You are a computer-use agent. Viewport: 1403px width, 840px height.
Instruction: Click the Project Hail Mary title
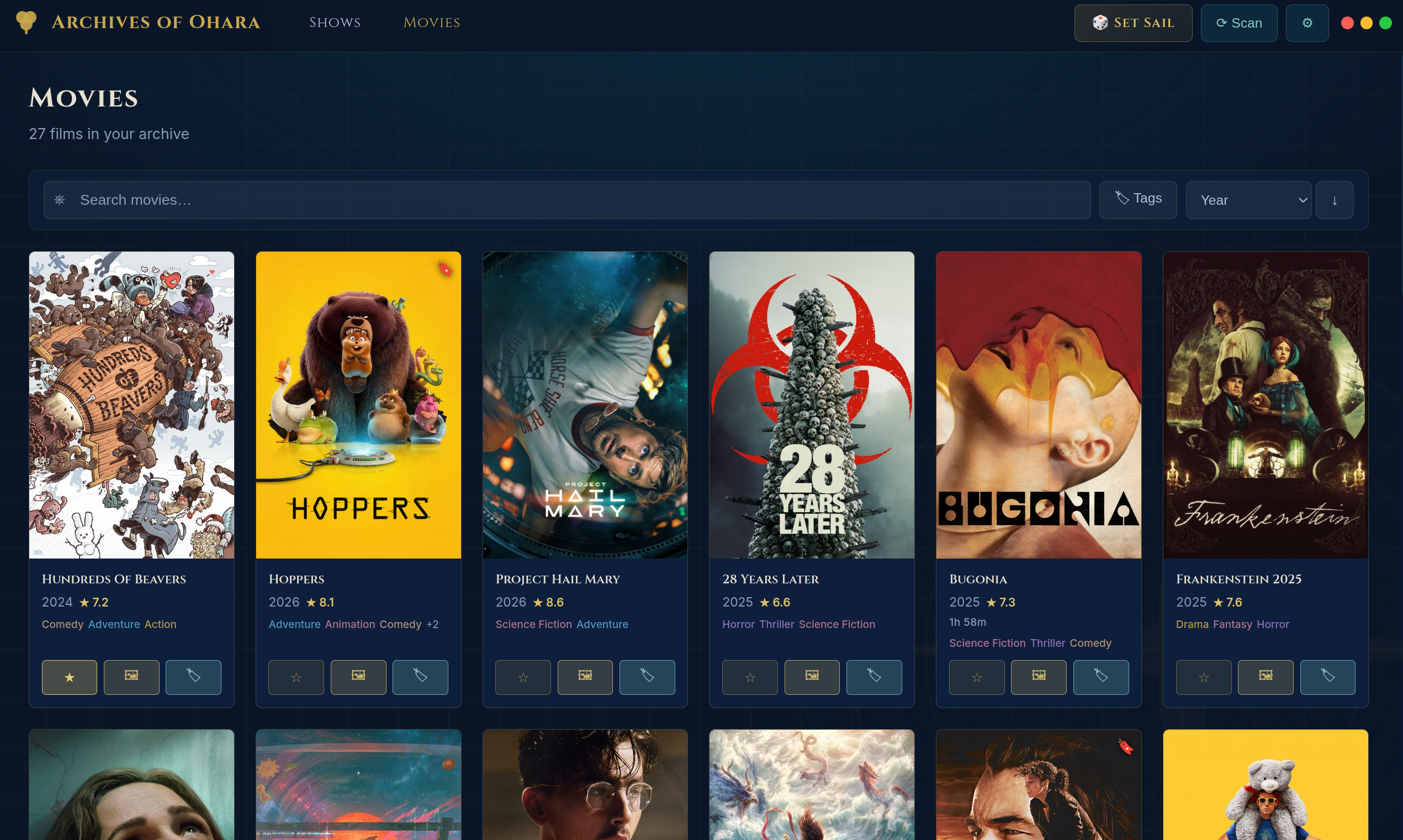[x=558, y=579]
